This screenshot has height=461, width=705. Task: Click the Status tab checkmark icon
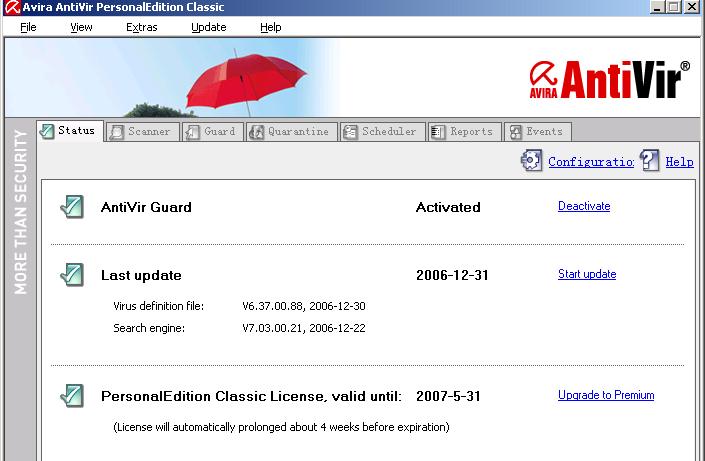(47, 131)
